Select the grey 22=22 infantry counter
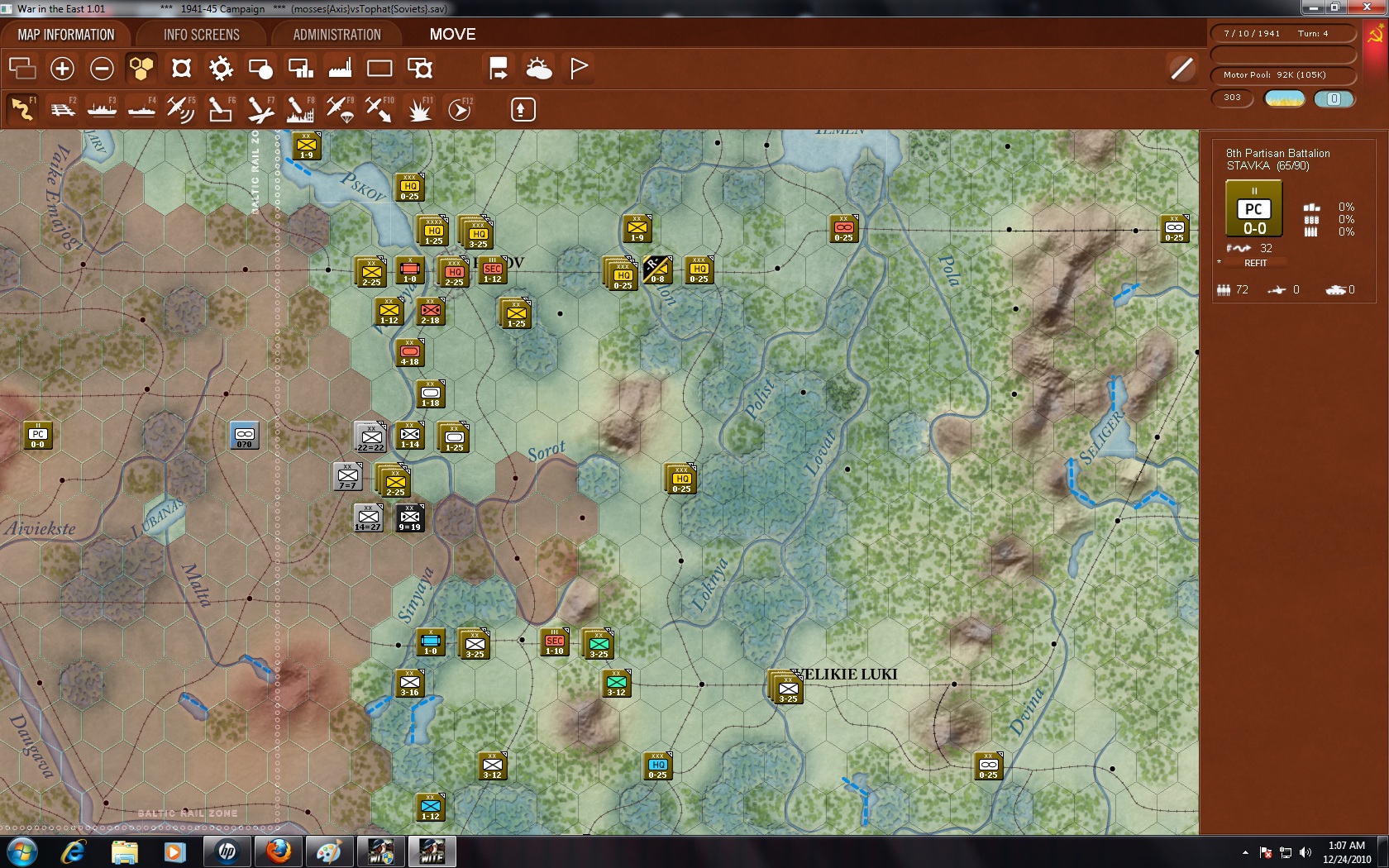 click(x=370, y=436)
